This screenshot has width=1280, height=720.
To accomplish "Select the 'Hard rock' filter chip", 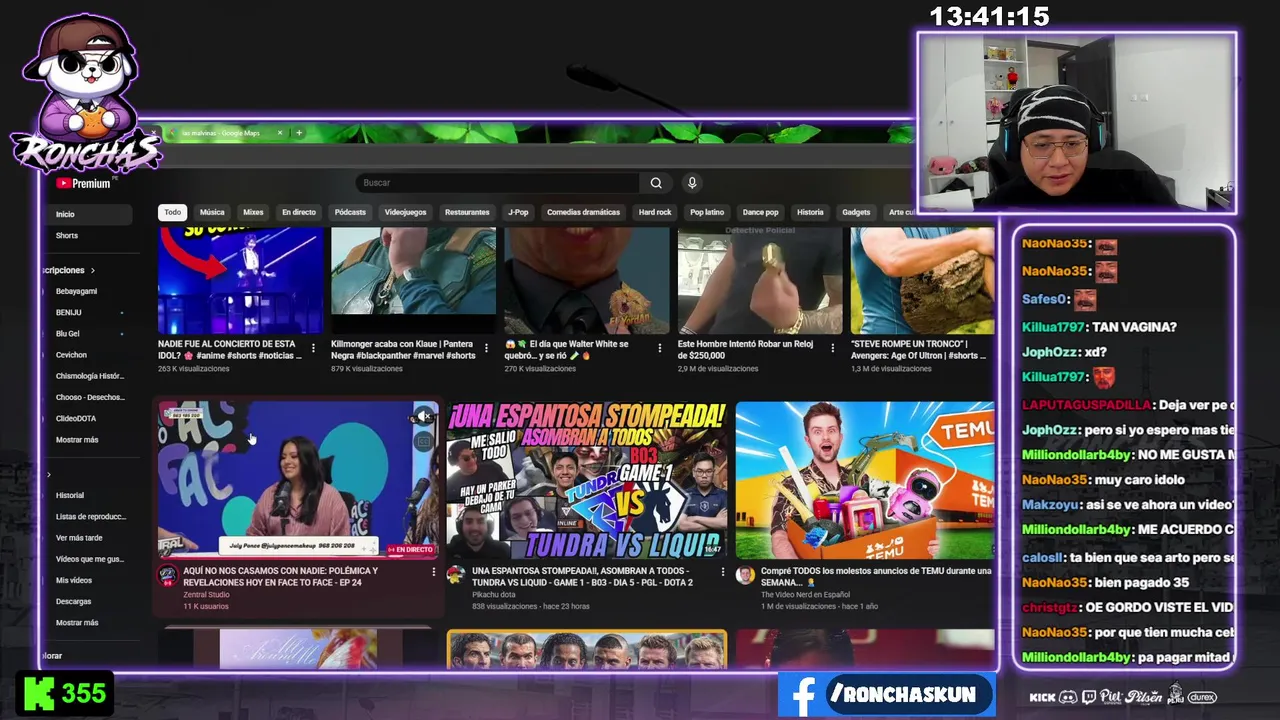I will tap(655, 212).
